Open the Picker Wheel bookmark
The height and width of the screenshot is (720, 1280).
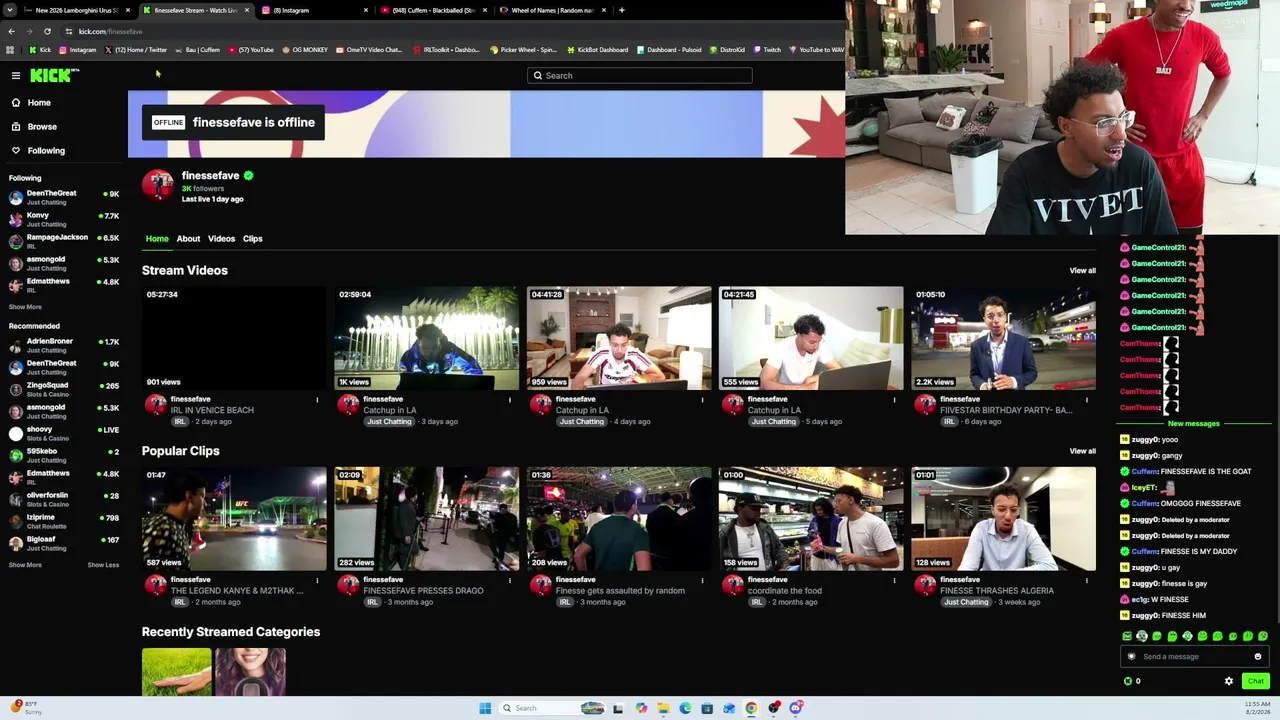point(523,50)
